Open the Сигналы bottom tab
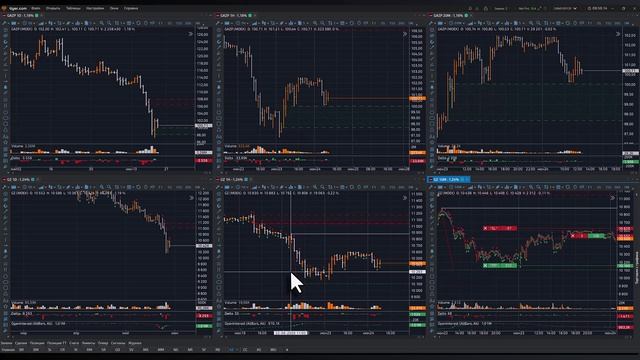This screenshot has height=360, width=640. [x=118, y=343]
